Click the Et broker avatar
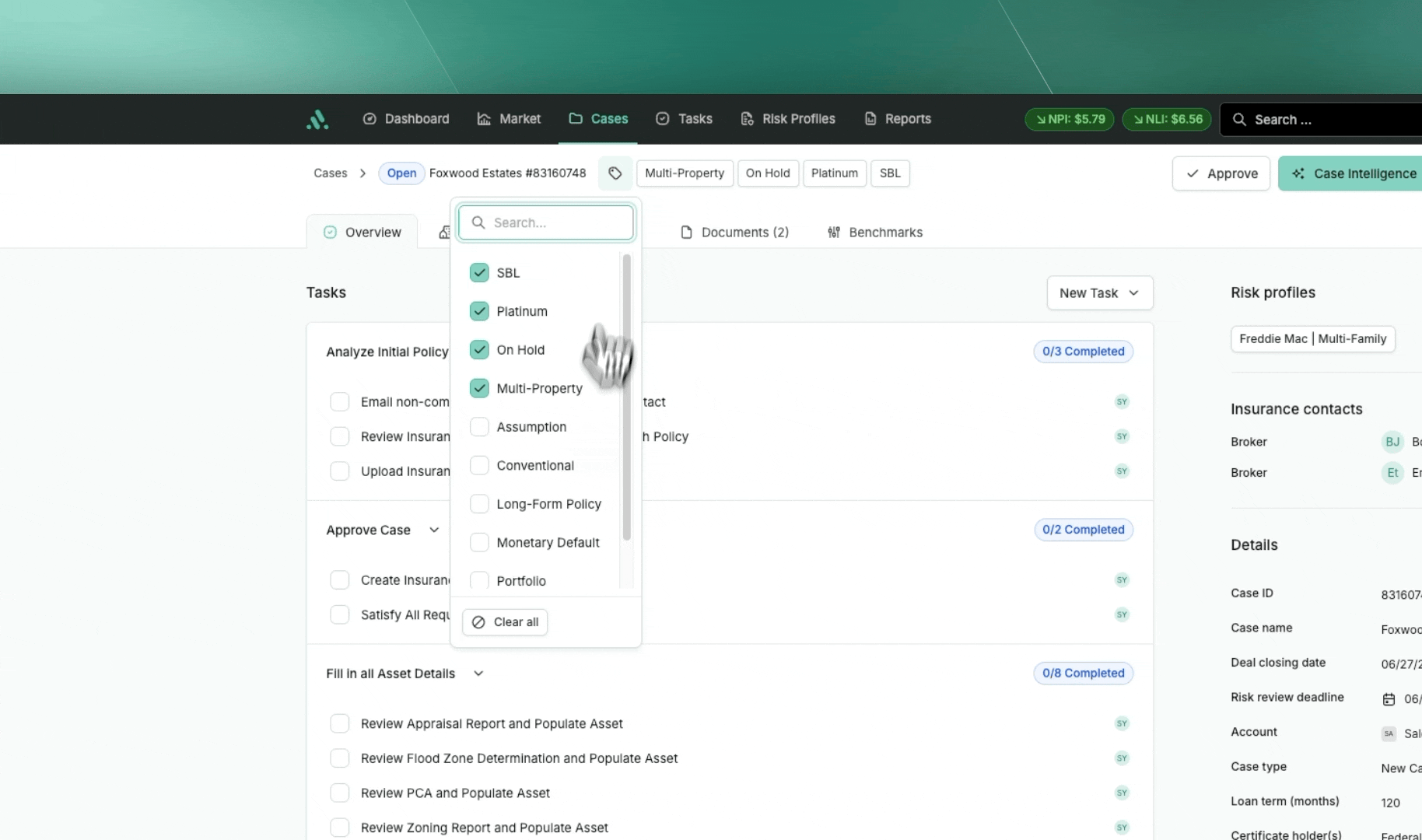The image size is (1422, 840). tap(1392, 473)
